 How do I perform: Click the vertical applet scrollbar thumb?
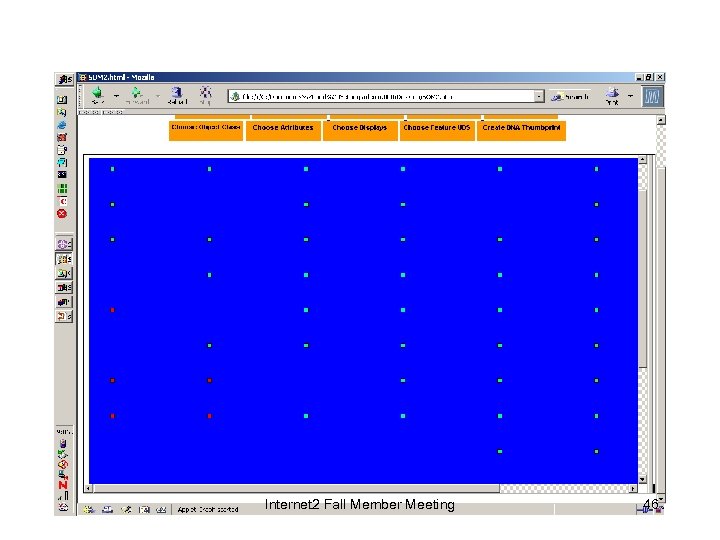(x=643, y=279)
